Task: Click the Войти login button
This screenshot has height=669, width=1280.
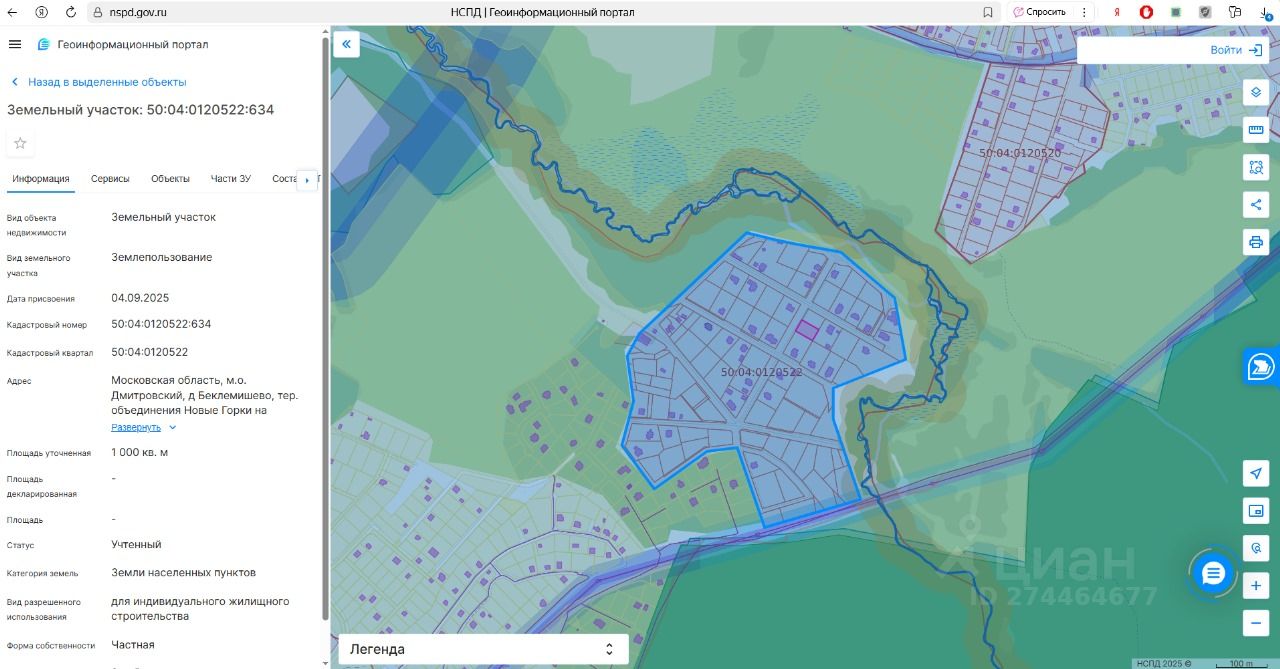Action: [1236, 50]
